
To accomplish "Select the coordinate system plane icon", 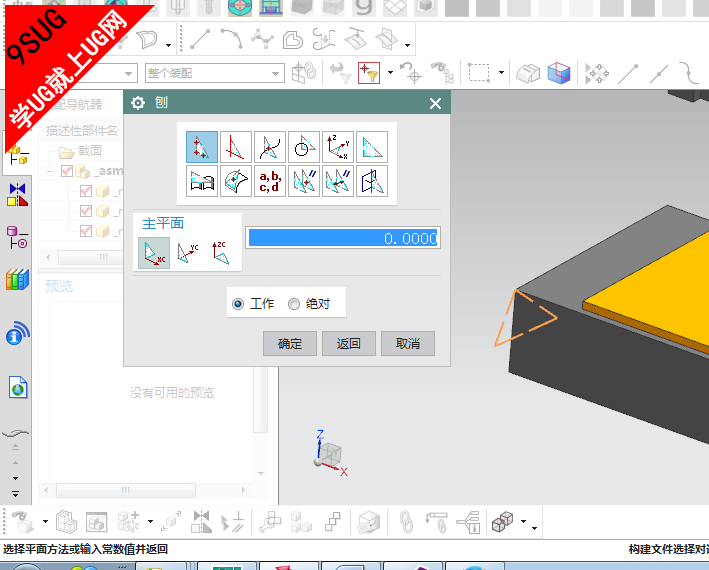I will (338, 147).
